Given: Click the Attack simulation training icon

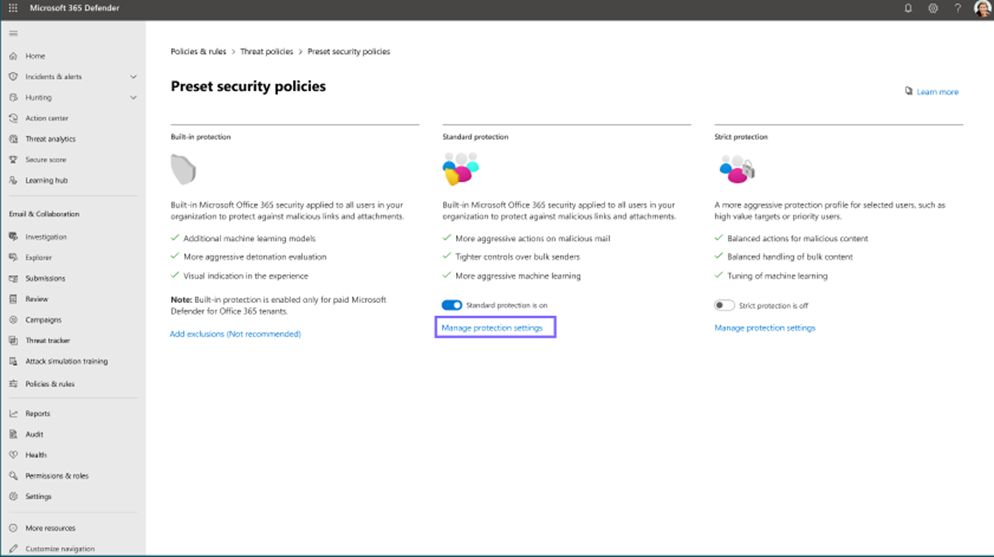Looking at the screenshot, I should [13, 361].
